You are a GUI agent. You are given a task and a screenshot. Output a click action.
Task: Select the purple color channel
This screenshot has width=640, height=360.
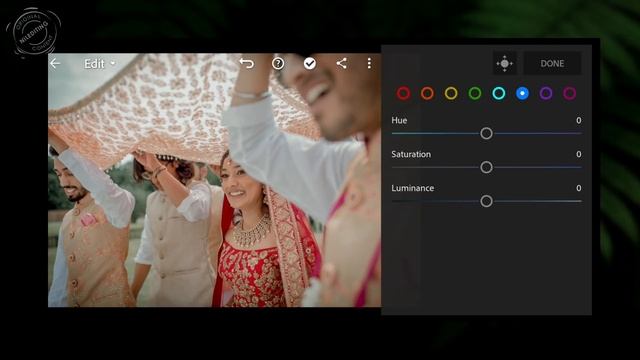[546, 93]
